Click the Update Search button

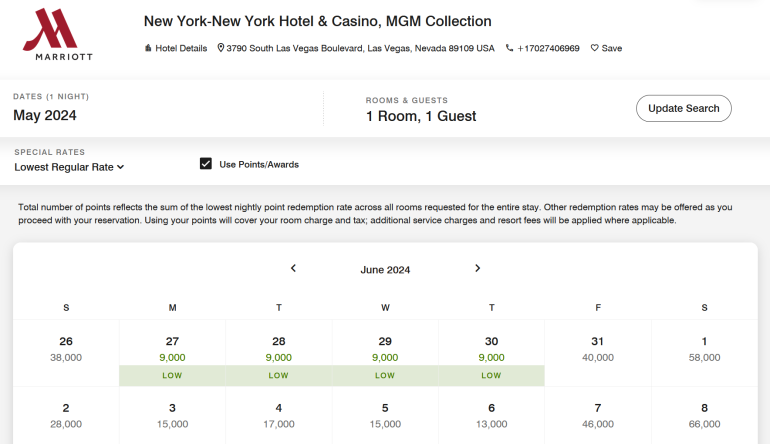[x=683, y=108]
